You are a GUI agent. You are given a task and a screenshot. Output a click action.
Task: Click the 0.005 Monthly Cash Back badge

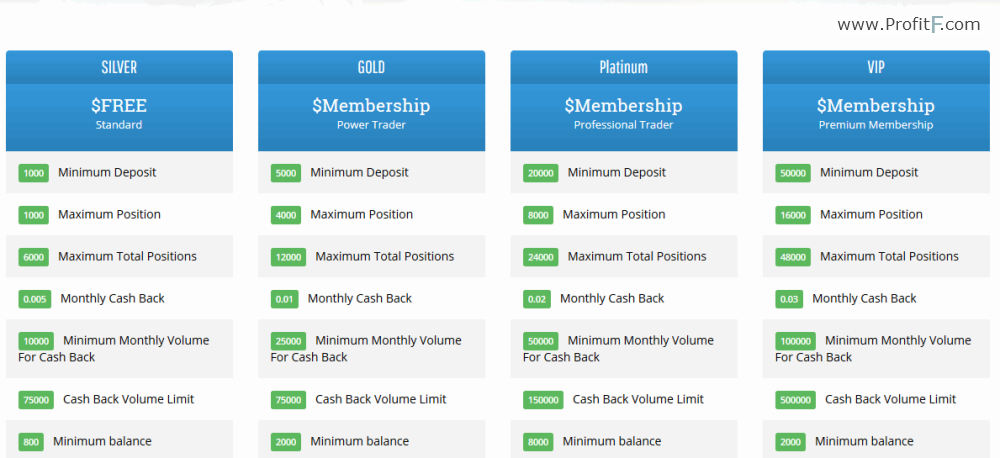tap(34, 299)
